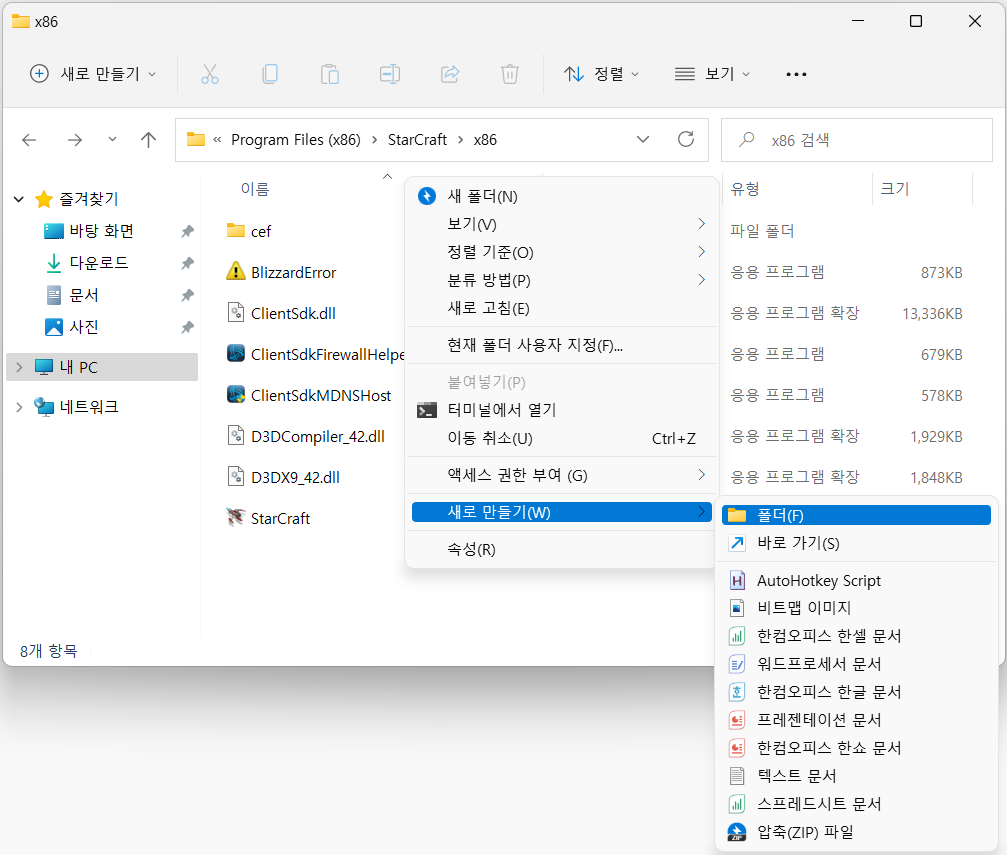Select the D3DX9_42.dll file icon
The height and width of the screenshot is (855, 1007).
pyautogui.click(x=236, y=477)
